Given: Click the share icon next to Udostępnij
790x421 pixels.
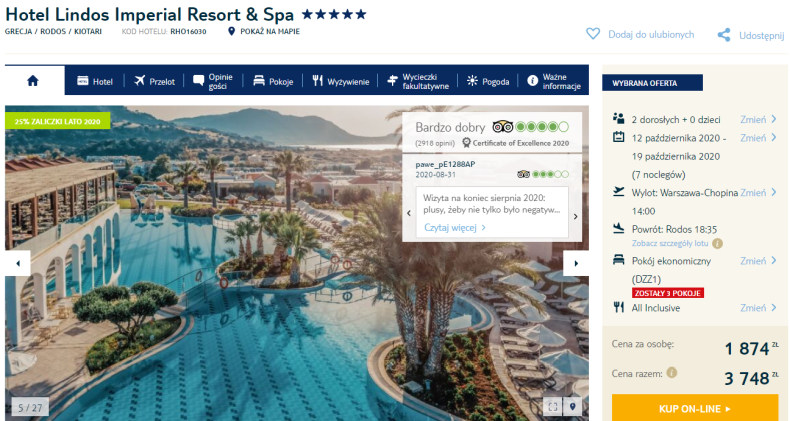Looking at the screenshot, I should click(x=724, y=35).
